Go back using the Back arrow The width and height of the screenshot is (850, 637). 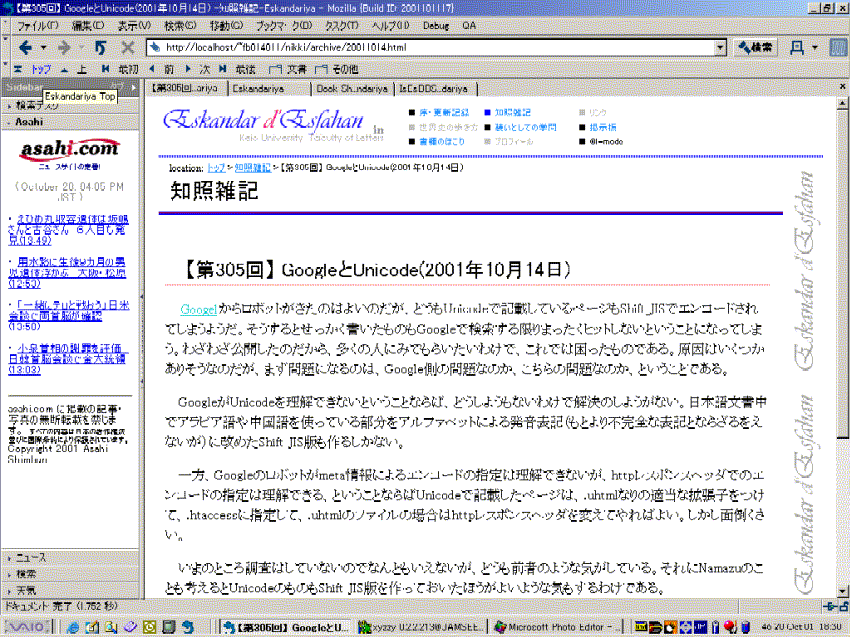(x=25, y=48)
